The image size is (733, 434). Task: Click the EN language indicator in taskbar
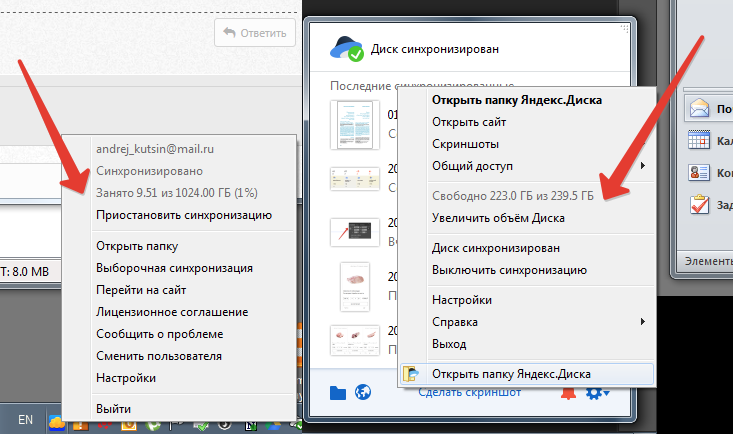tap(25, 420)
